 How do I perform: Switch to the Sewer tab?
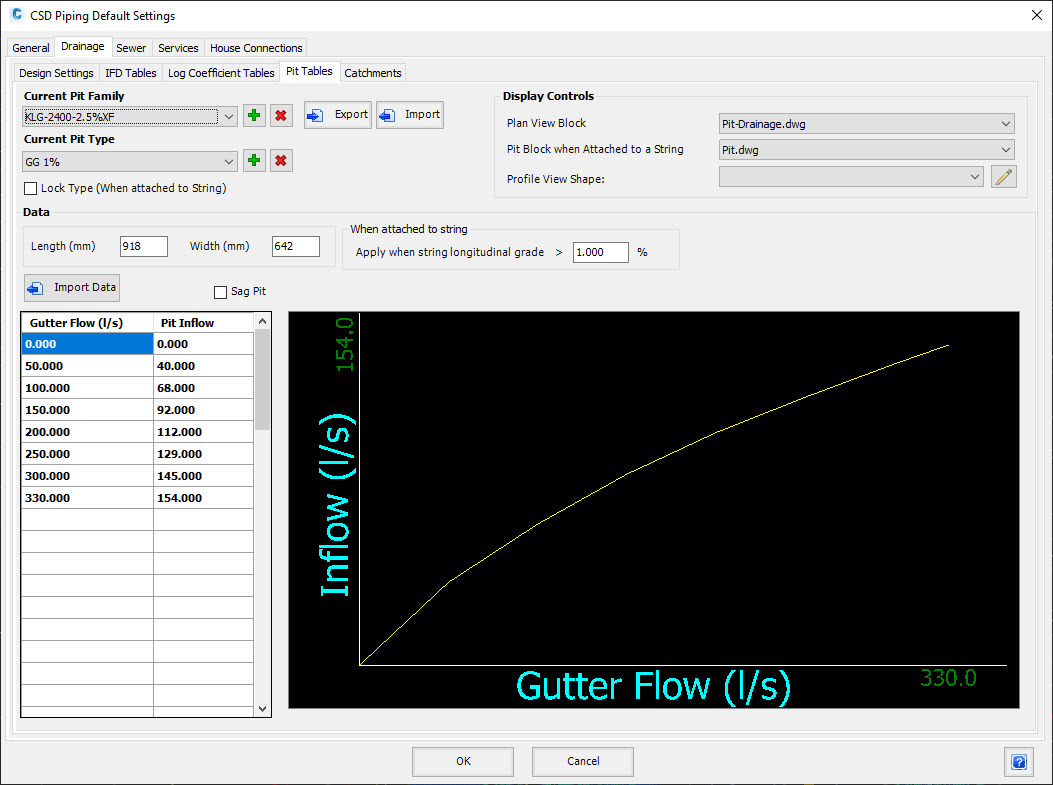pyautogui.click(x=131, y=48)
